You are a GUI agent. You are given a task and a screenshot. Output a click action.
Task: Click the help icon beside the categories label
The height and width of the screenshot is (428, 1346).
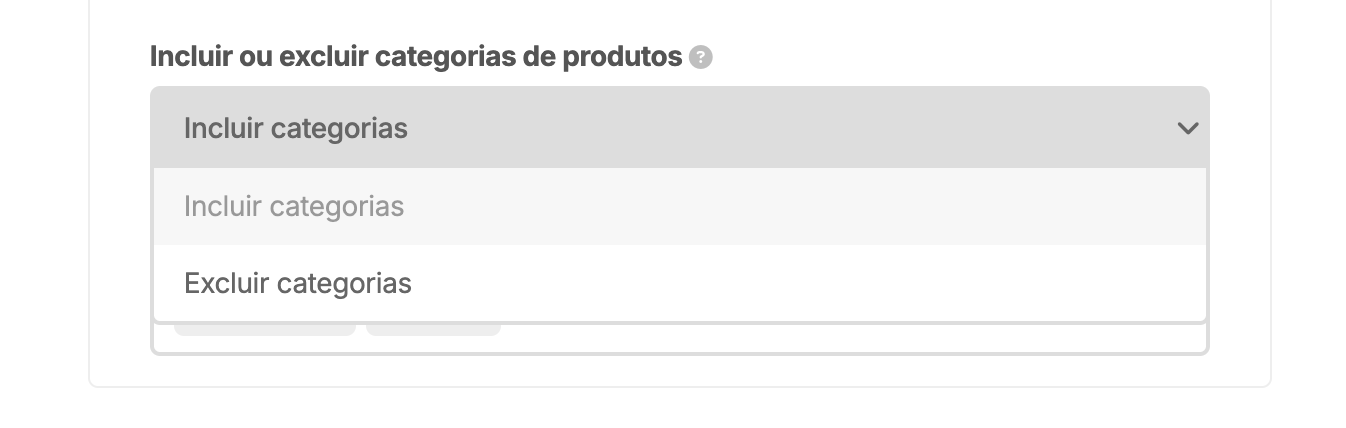(701, 58)
